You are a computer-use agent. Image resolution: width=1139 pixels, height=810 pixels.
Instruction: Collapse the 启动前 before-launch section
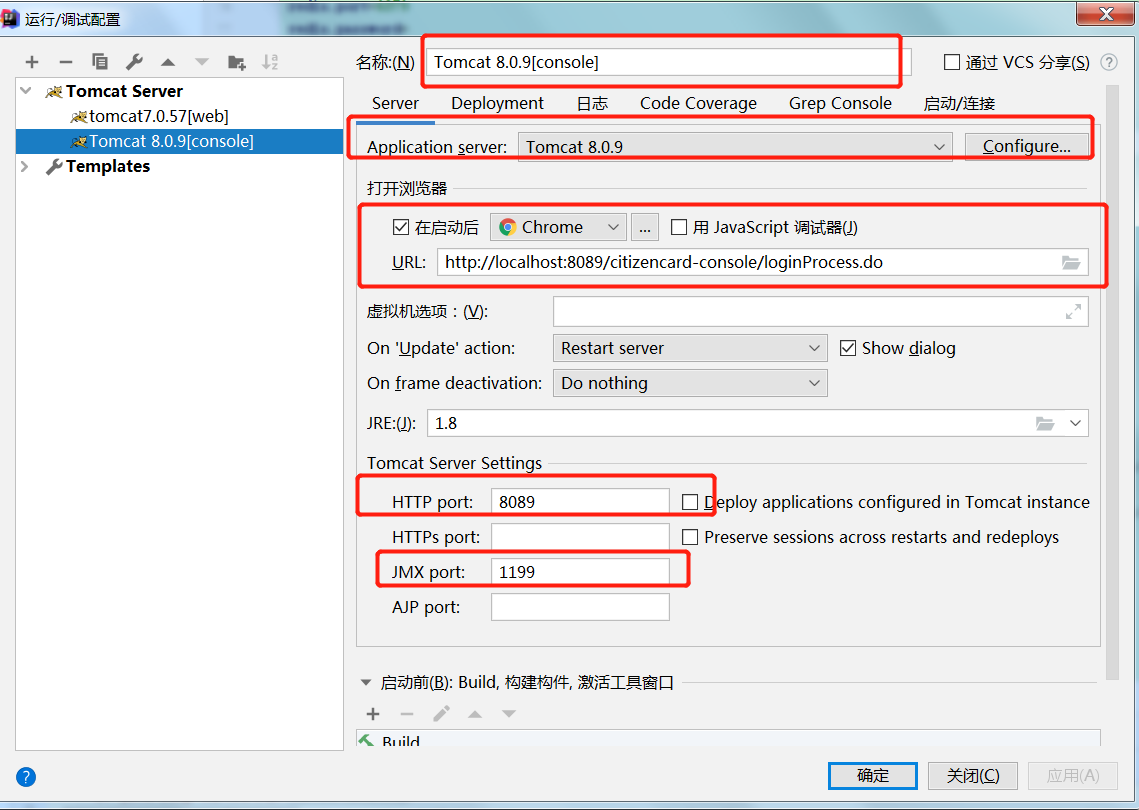(366, 683)
